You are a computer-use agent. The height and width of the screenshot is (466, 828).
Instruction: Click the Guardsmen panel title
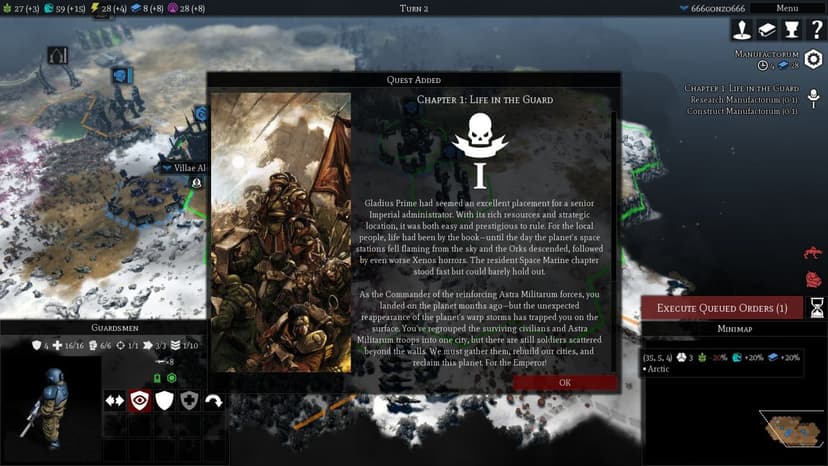(115, 328)
